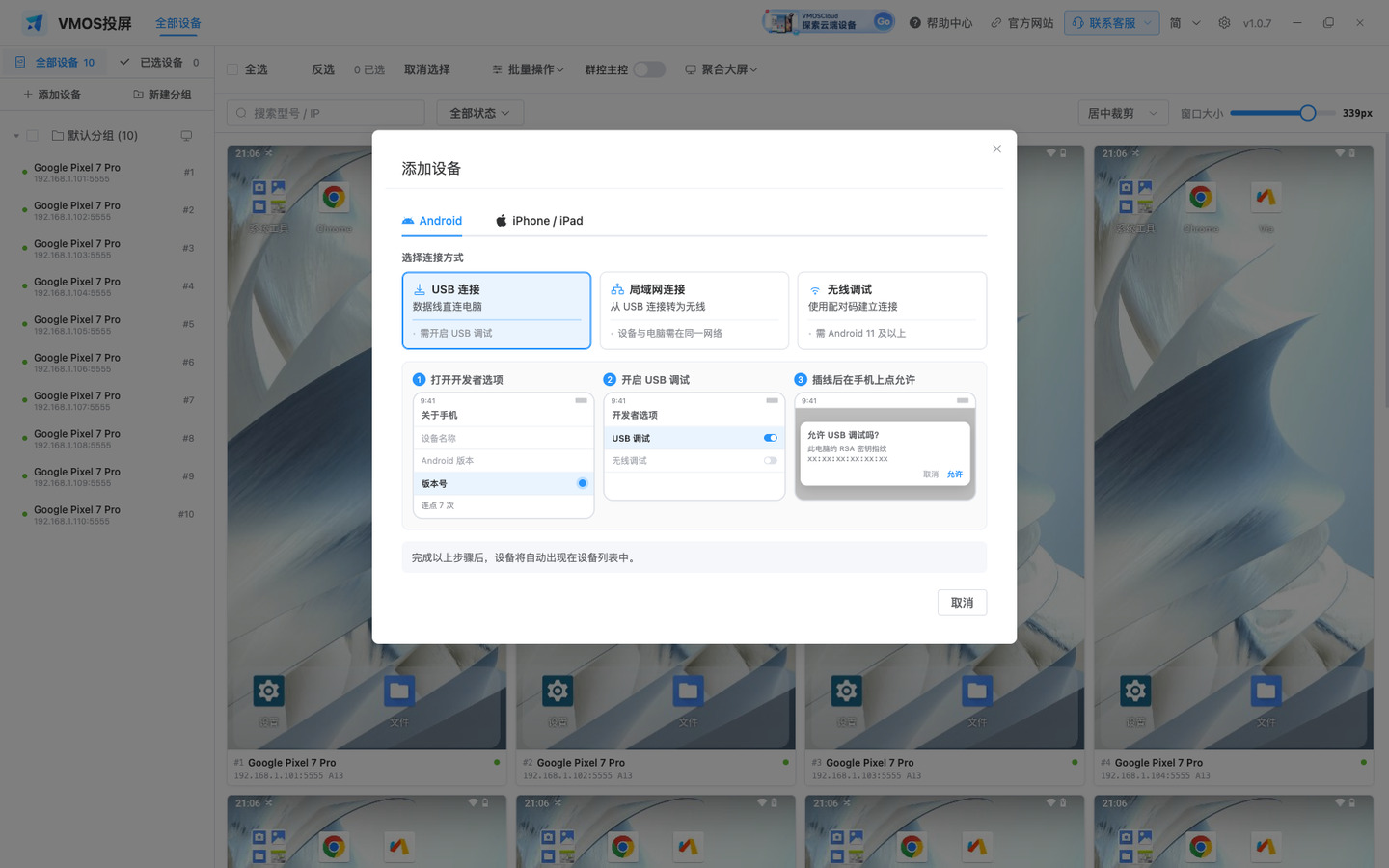Open 官方网站 official website link
This screenshot has width=1389, height=868.
(x=1021, y=23)
